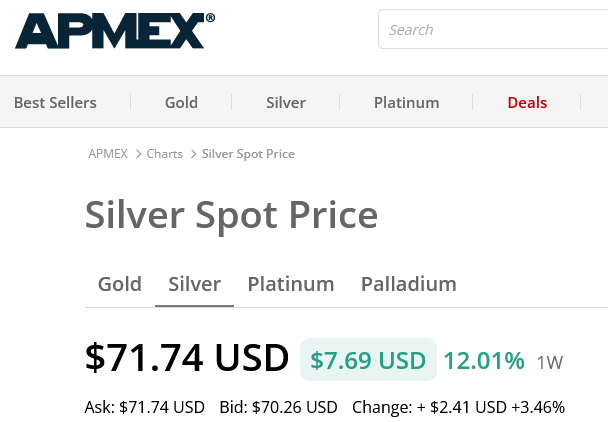This screenshot has height=422, width=608.
Task: Click the green $7.69 USD change badge
Action: tap(368, 360)
